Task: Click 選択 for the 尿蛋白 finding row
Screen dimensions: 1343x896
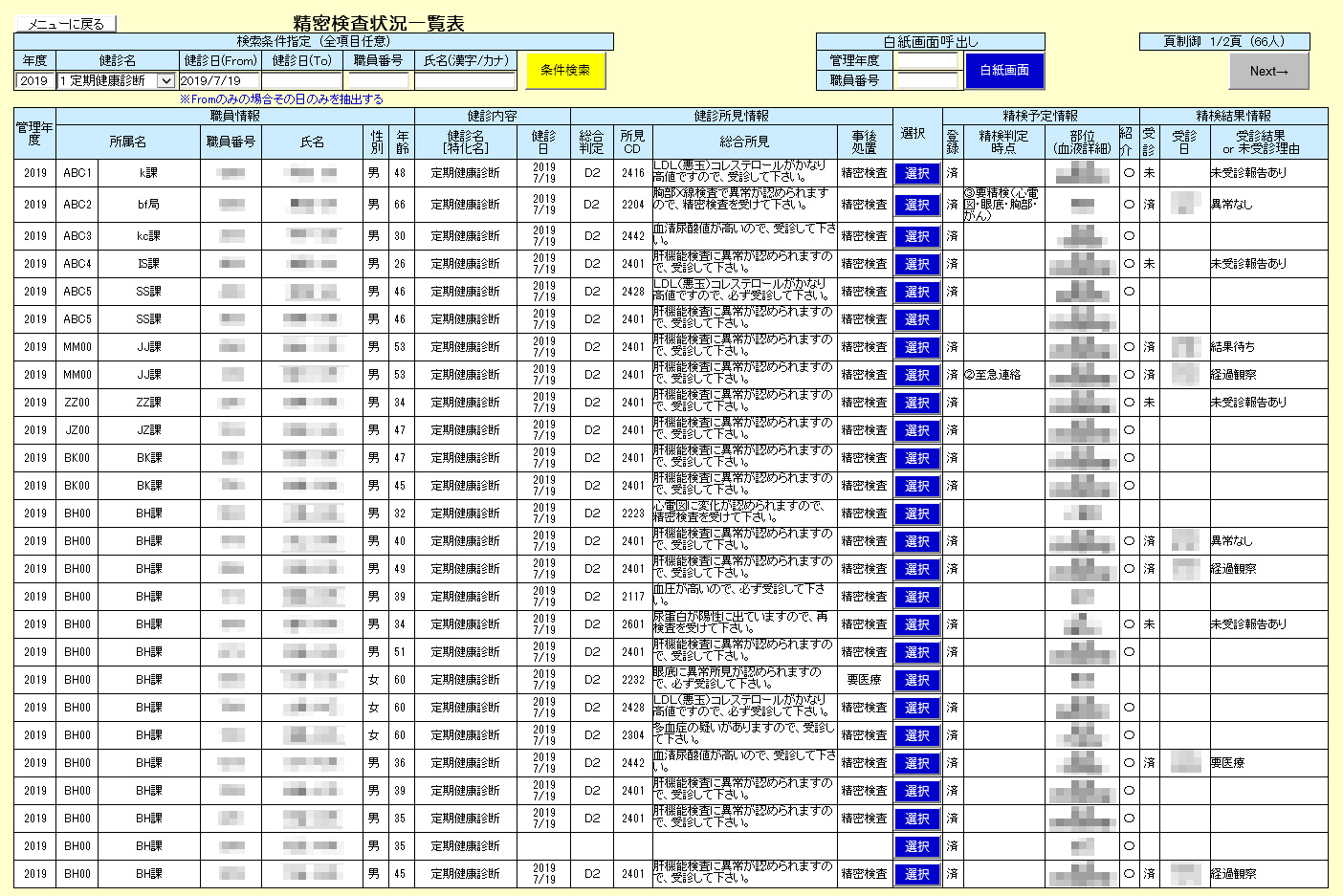Action: pyautogui.click(x=917, y=624)
